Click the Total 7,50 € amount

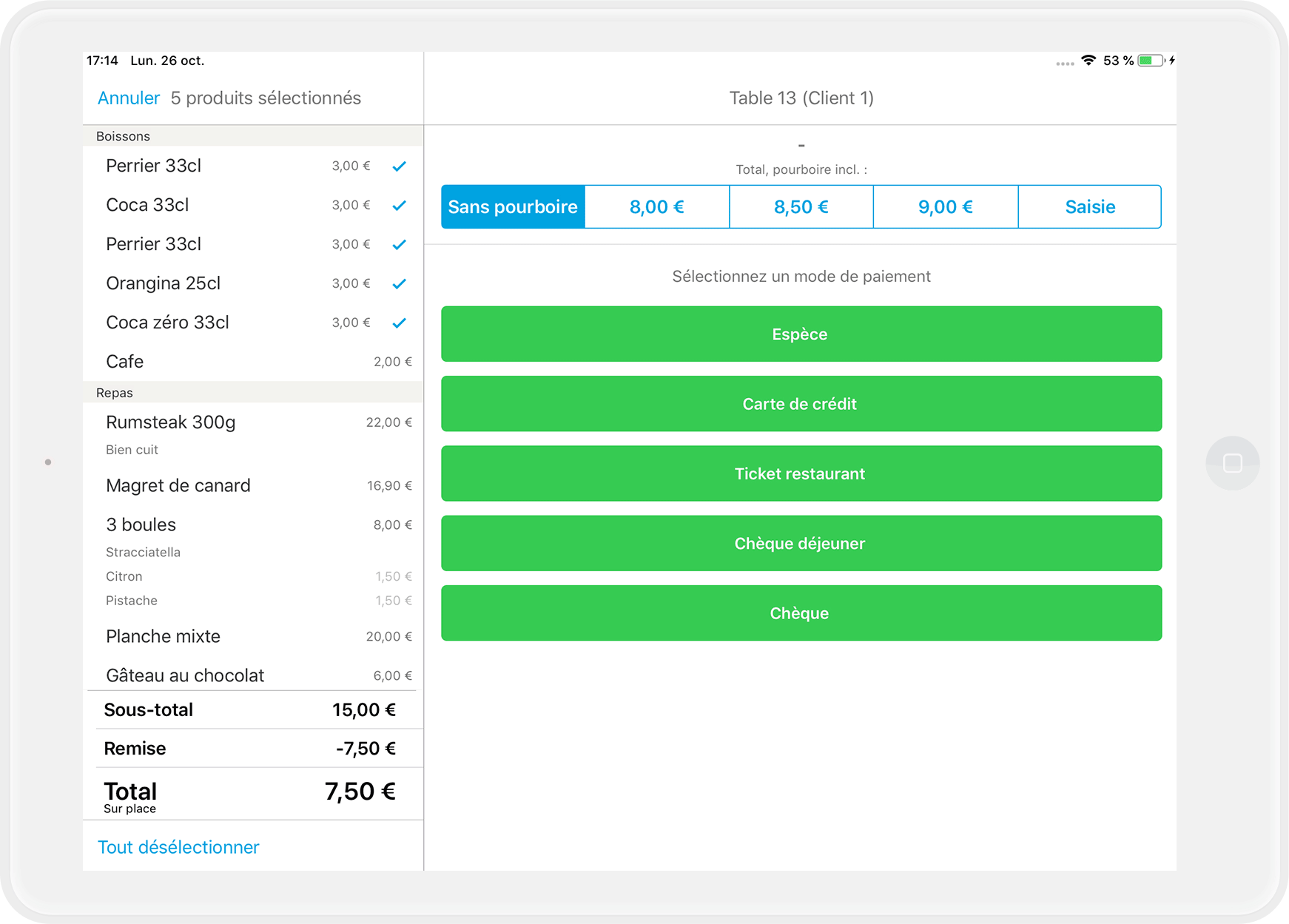(x=360, y=792)
